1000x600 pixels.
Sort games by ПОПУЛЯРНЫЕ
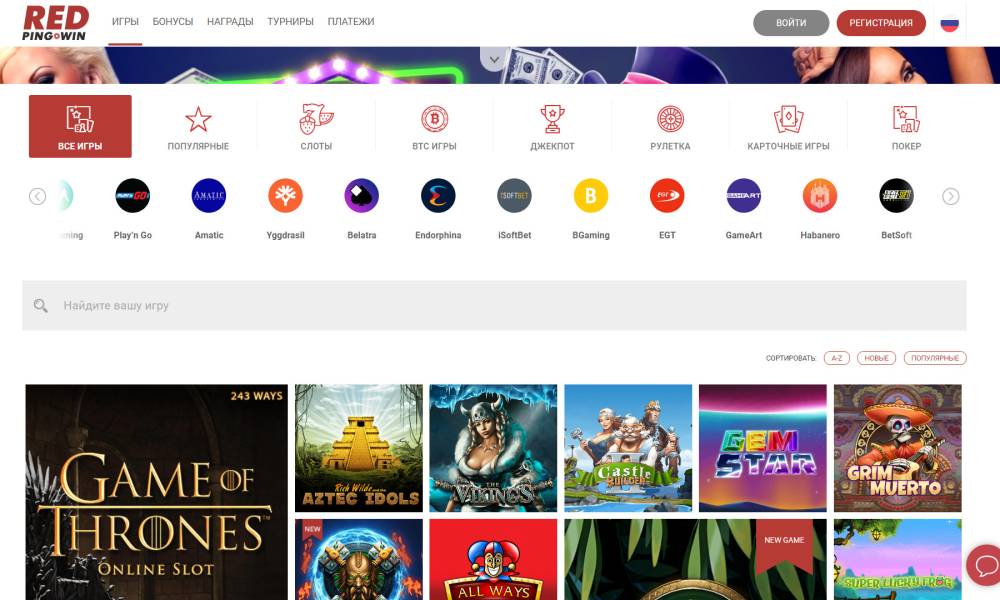pos(935,358)
